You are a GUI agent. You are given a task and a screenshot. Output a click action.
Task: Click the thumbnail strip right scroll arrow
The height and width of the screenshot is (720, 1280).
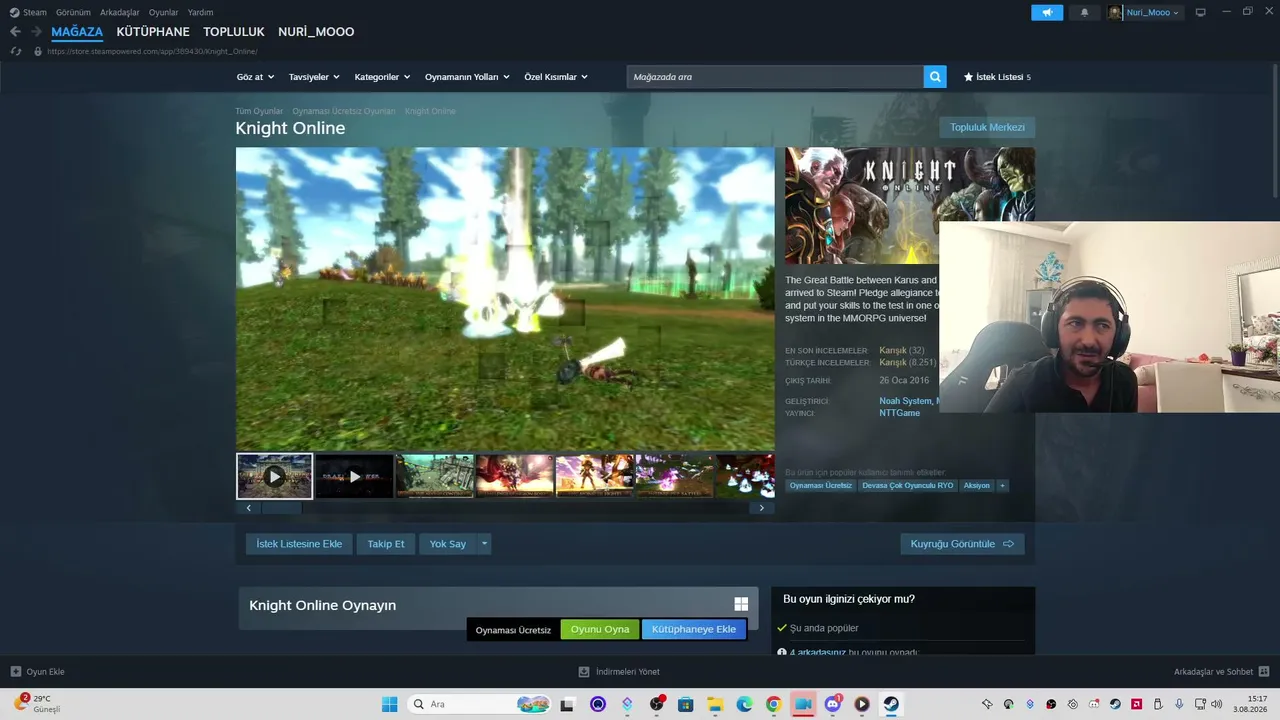(761, 508)
